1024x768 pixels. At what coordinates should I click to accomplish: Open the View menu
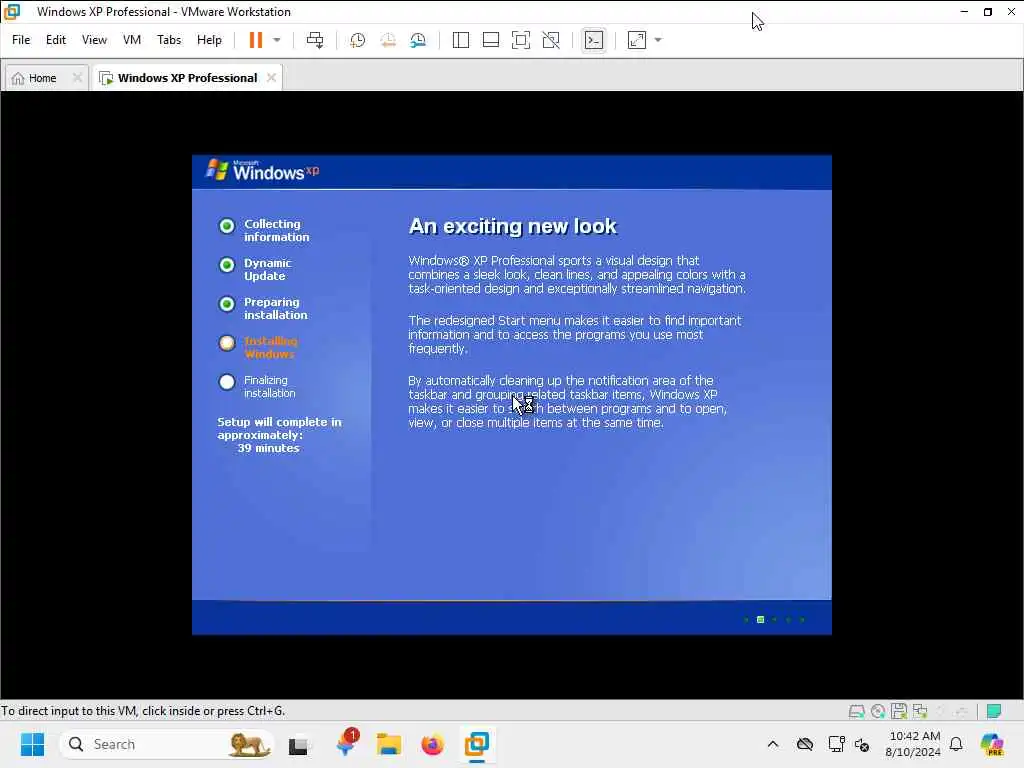click(94, 40)
